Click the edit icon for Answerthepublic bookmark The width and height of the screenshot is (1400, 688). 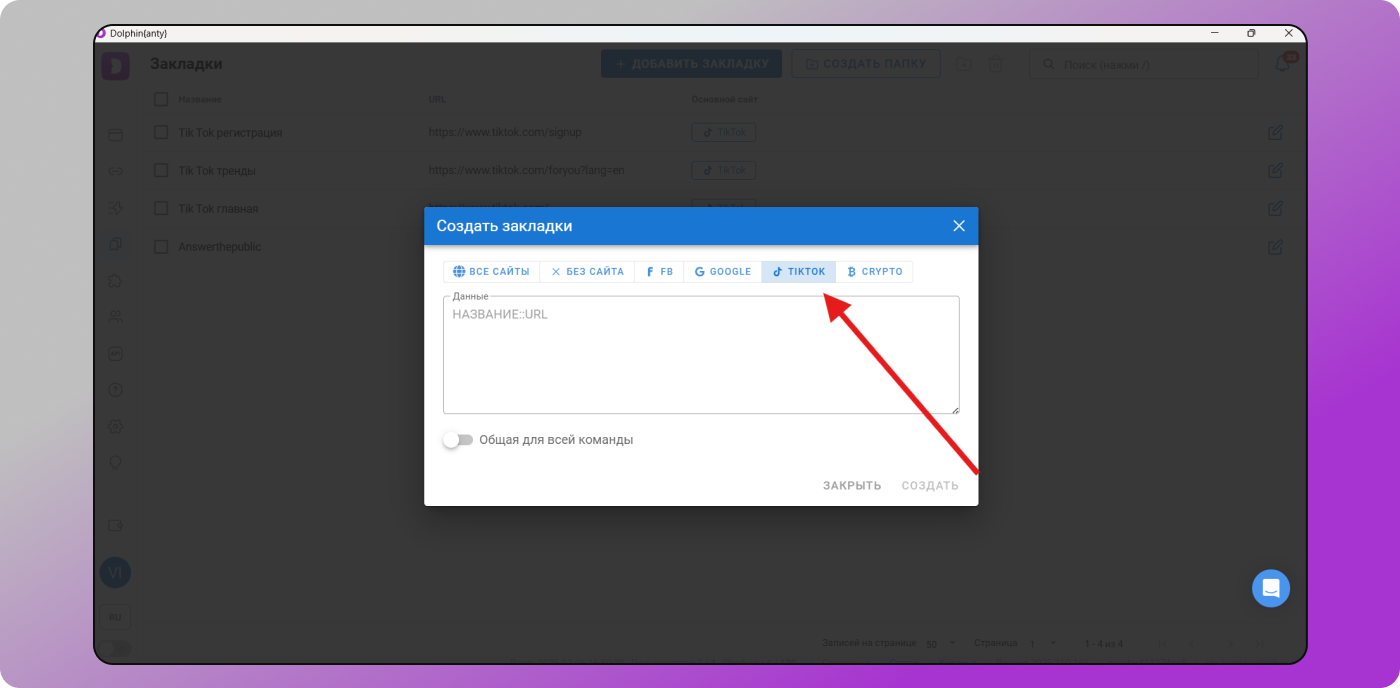click(x=1275, y=246)
